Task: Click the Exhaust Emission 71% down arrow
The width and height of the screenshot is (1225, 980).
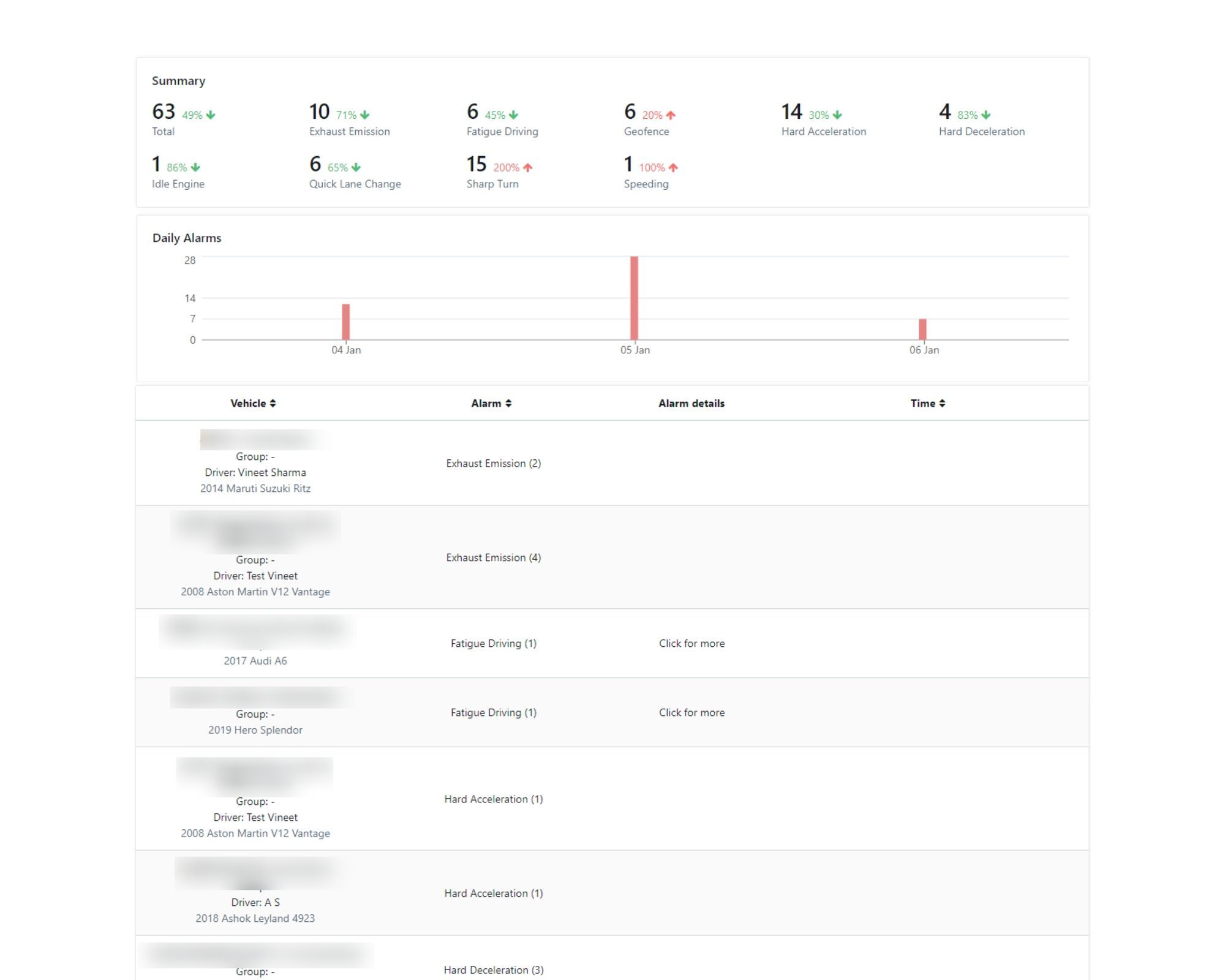Action: 365,115
